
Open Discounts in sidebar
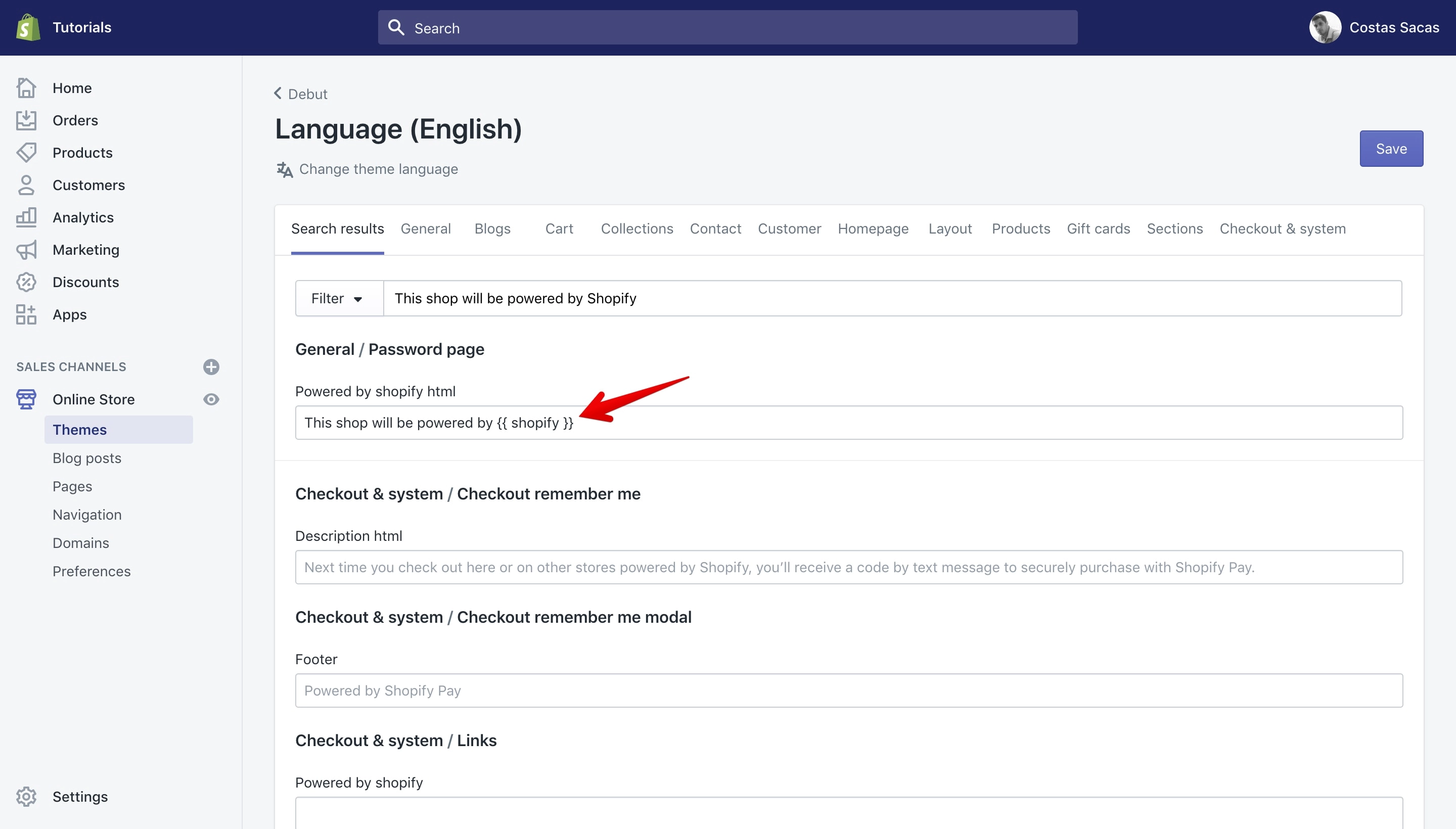point(85,282)
